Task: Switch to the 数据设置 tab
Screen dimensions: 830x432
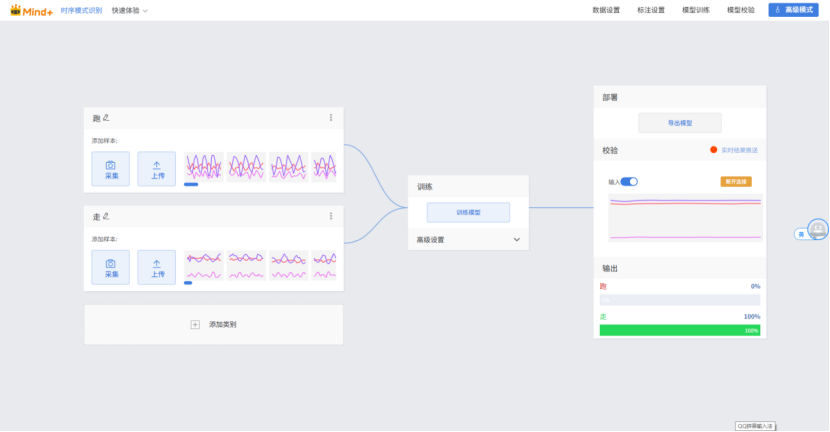Action: 606,10
